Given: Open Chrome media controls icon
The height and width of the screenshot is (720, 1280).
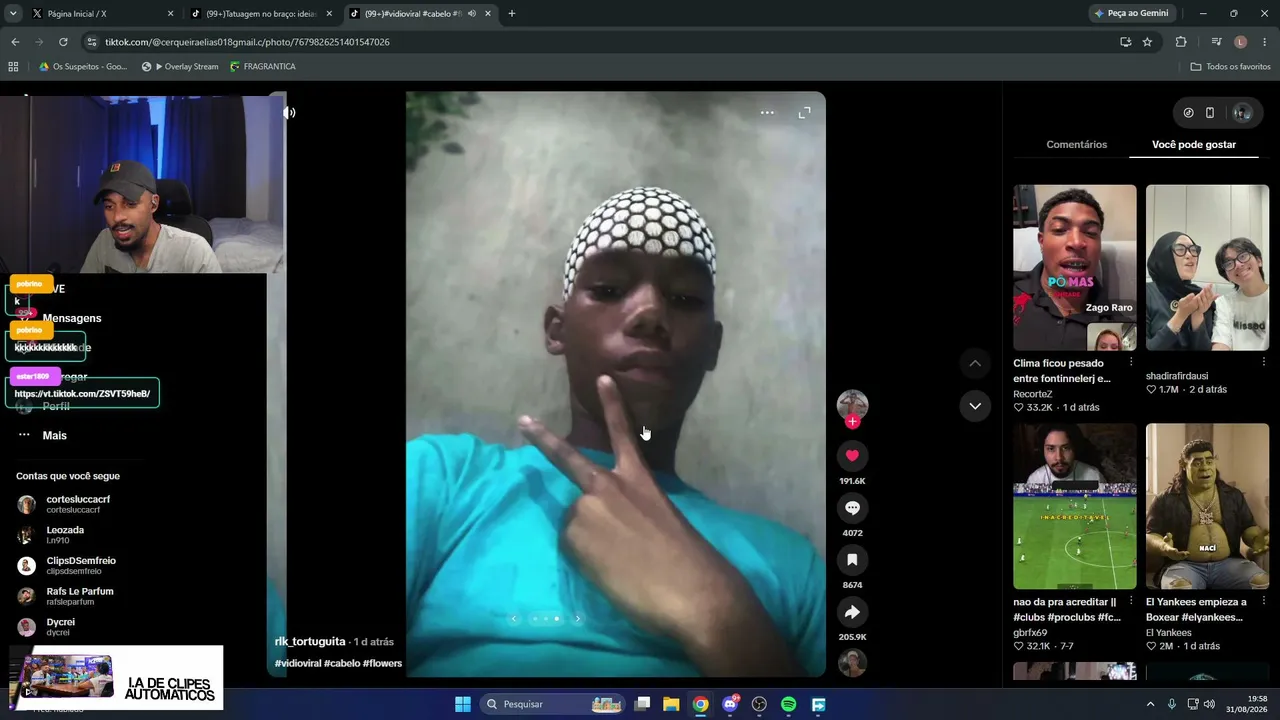Looking at the screenshot, I should point(1216,42).
